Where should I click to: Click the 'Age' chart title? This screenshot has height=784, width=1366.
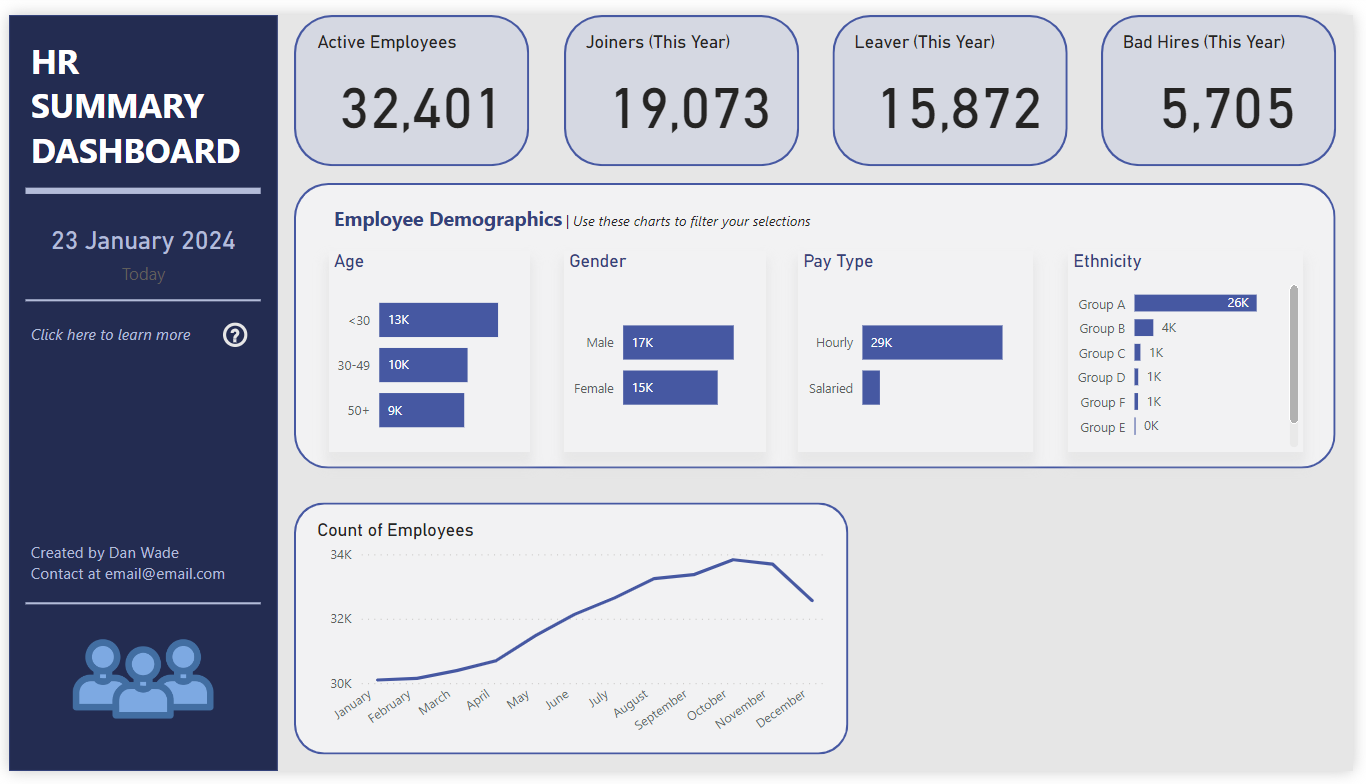(349, 262)
